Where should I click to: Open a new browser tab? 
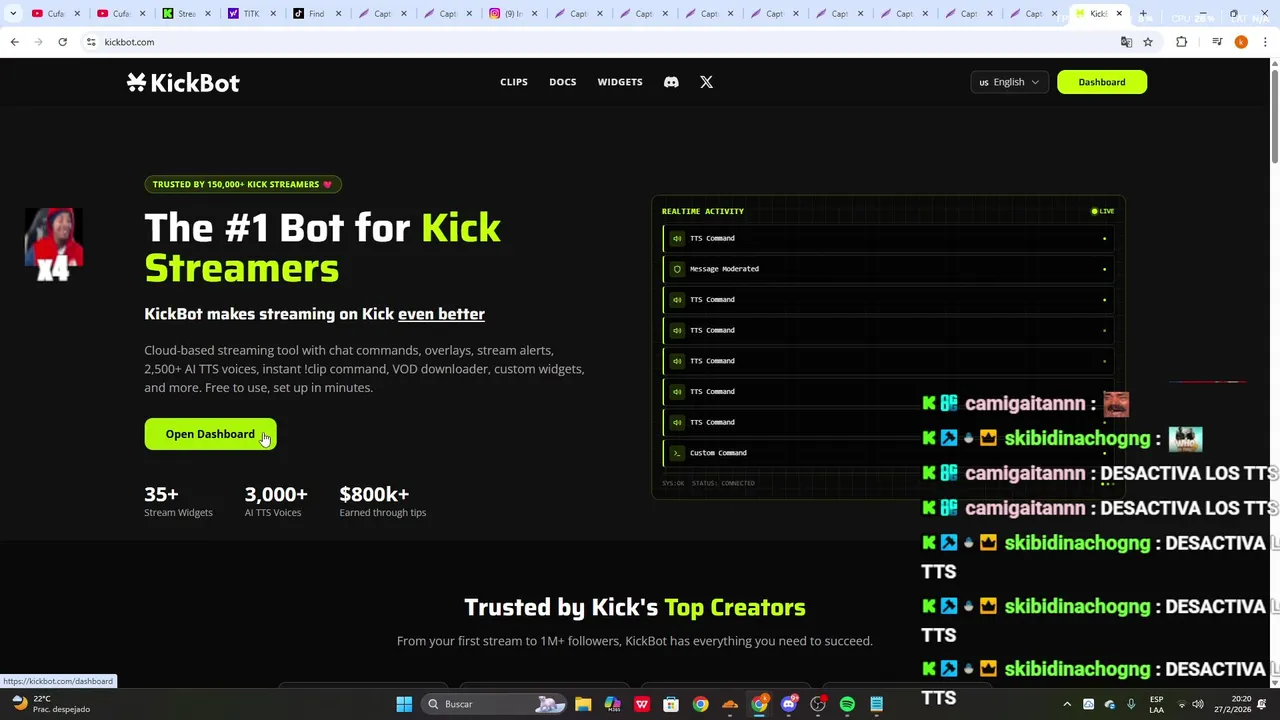(x=1143, y=14)
